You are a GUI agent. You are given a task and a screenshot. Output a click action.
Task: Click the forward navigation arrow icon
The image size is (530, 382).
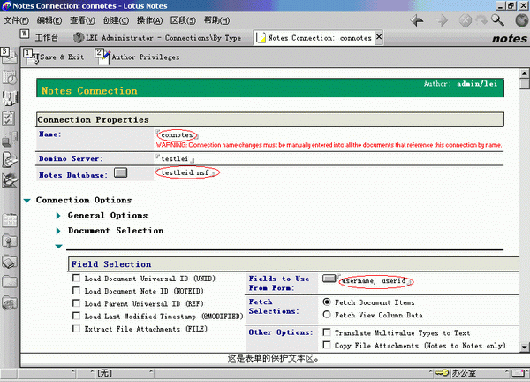(442, 21)
